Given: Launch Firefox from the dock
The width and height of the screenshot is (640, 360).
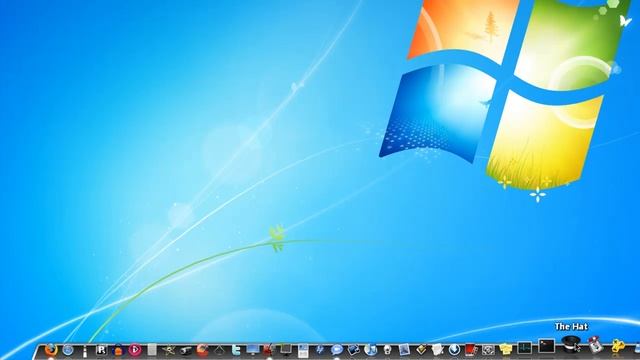Looking at the screenshot, I should tap(51, 350).
